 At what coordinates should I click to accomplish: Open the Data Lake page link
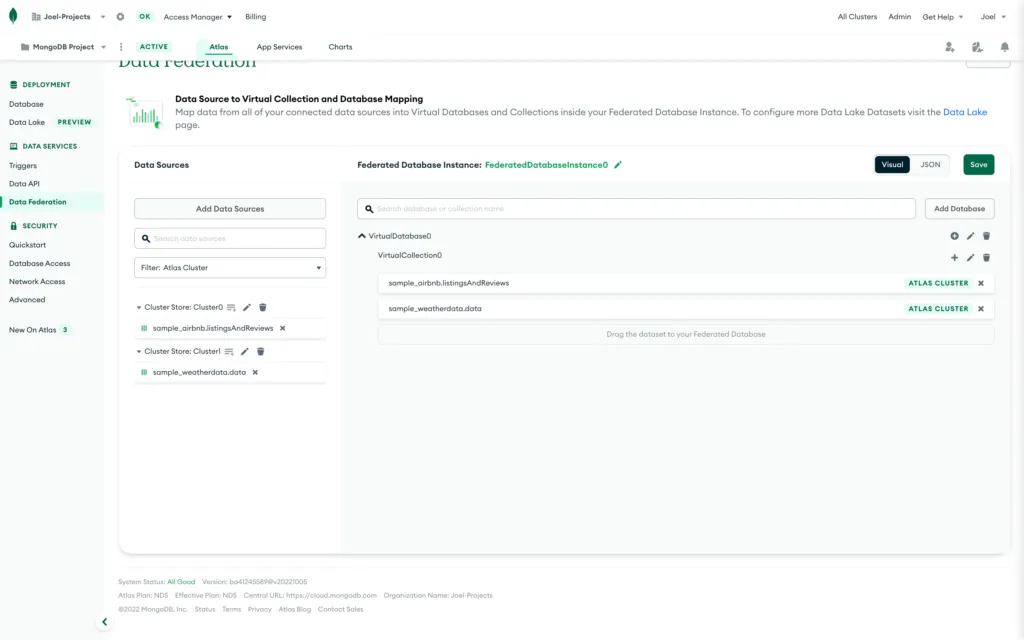[x=962, y=111]
